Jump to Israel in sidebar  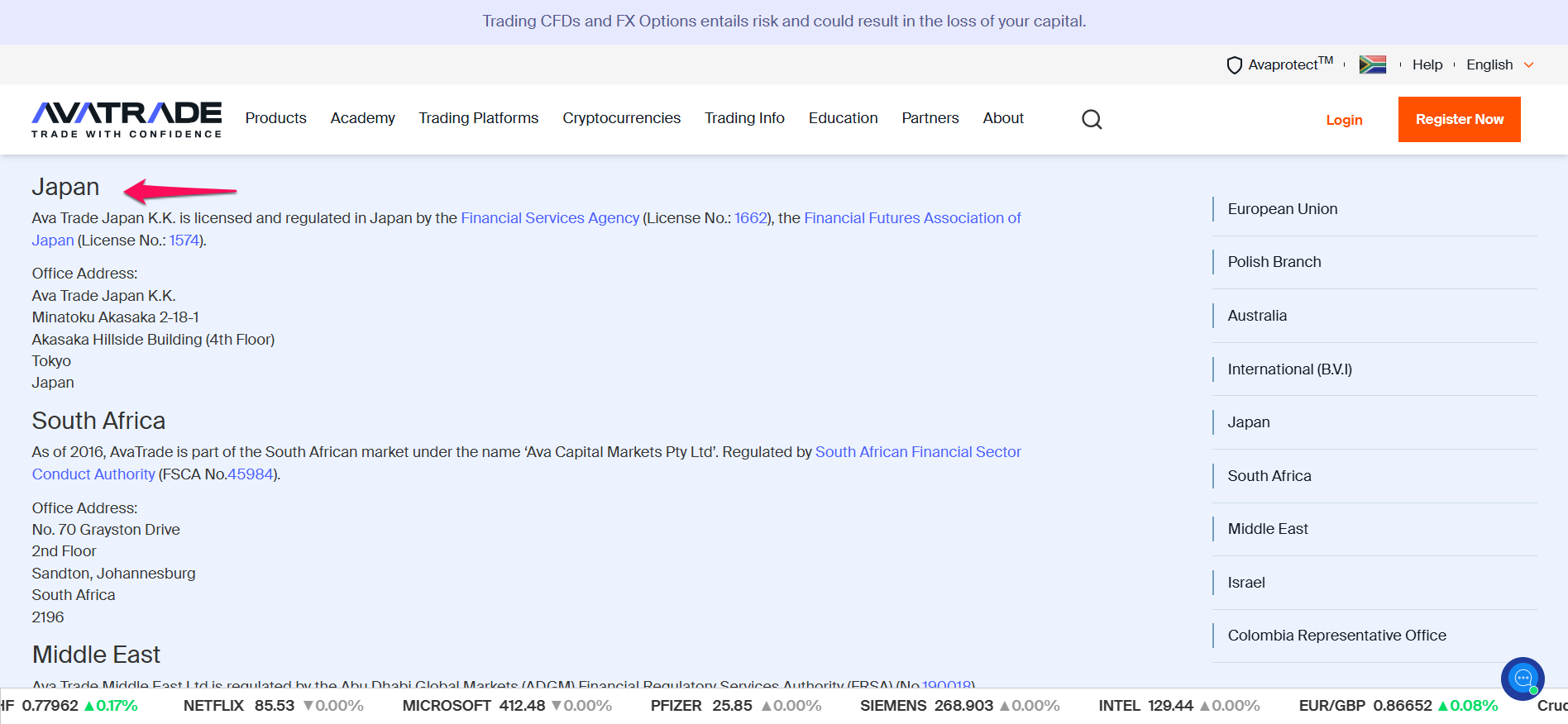[x=1245, y=583]
